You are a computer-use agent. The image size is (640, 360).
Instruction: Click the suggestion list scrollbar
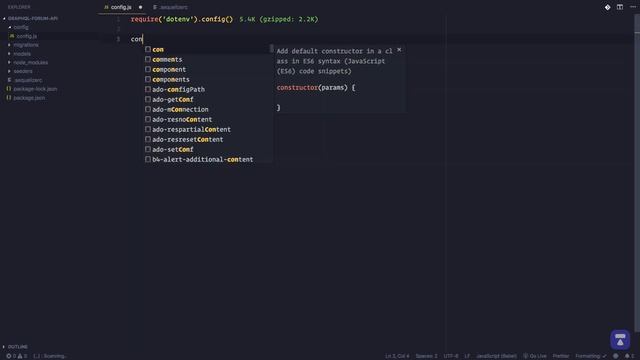[x=271, y=49]
